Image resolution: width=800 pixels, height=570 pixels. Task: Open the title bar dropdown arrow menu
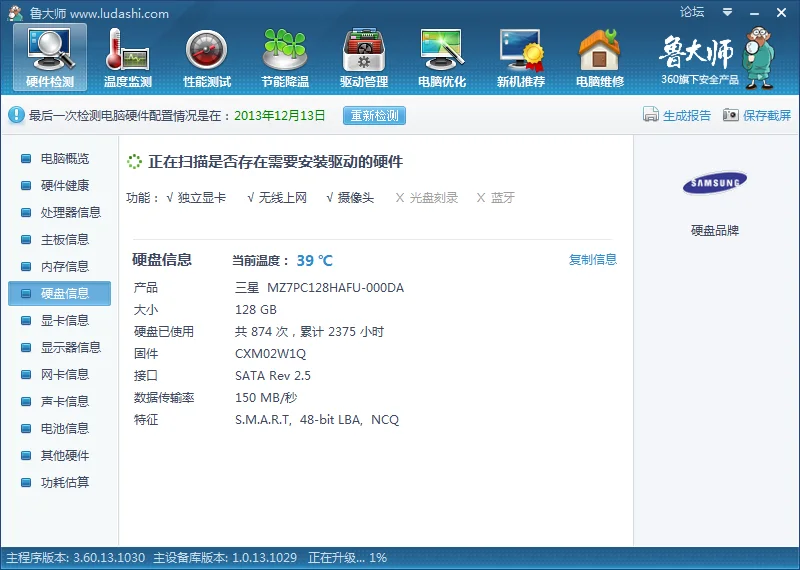pos(727,12)
